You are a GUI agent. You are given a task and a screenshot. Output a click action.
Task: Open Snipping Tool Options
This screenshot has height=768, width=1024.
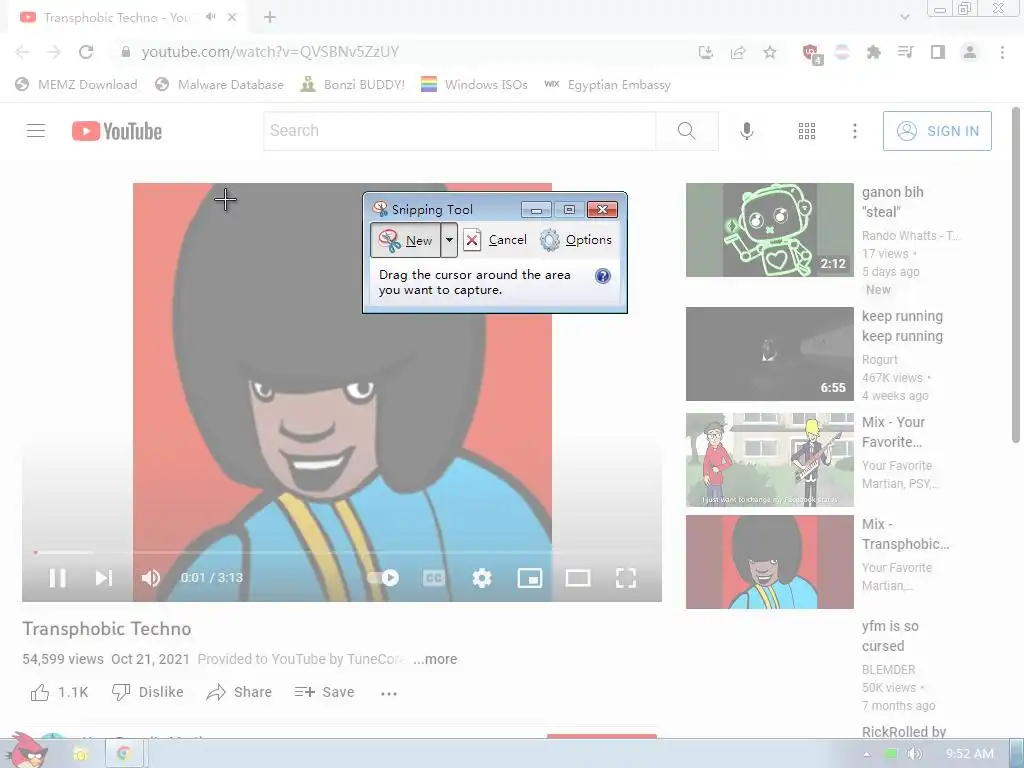pyautogui.click(x=576, y=240)
